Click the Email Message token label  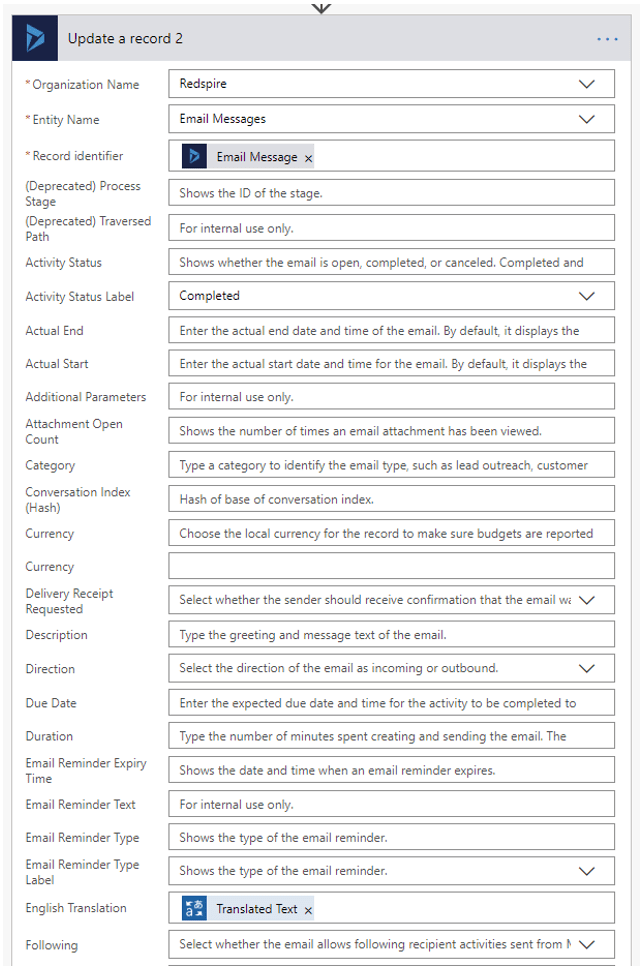tap(257, 157)
